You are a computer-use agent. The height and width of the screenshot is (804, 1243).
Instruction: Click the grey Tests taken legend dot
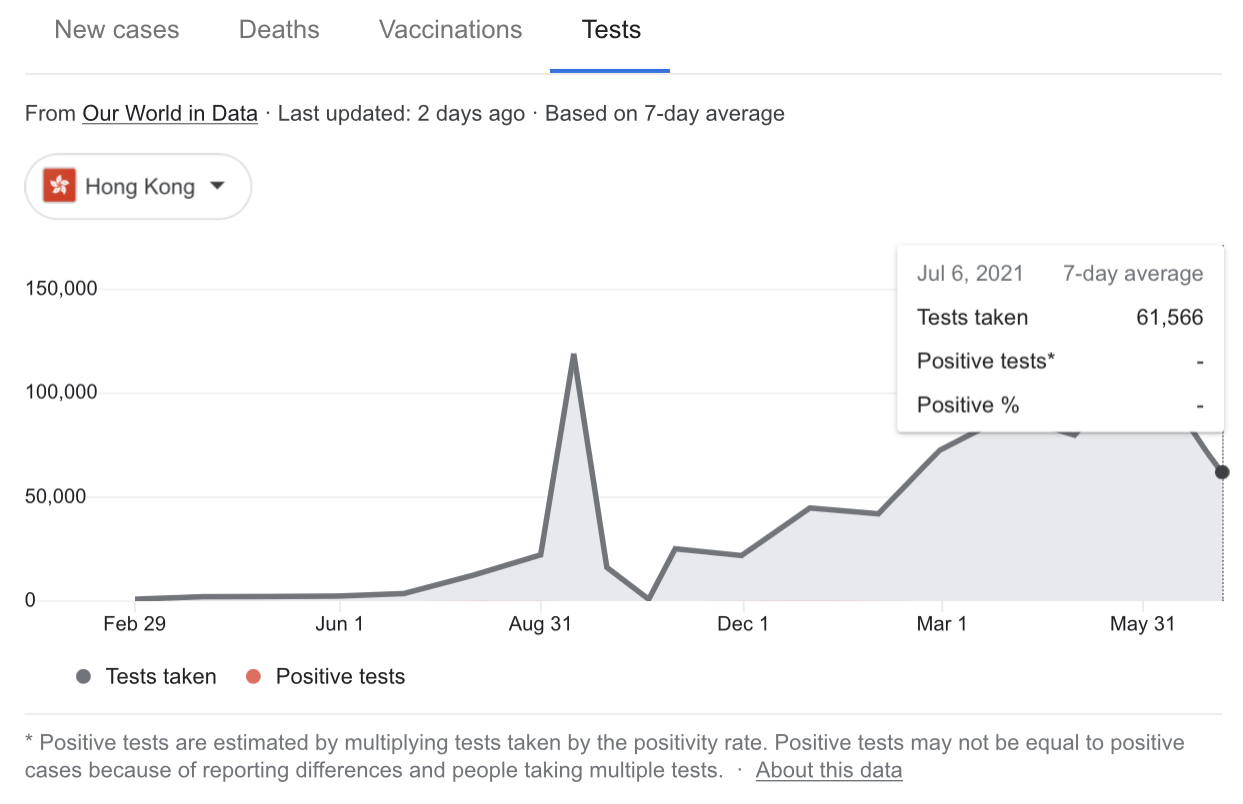pyautogui.click(x=84, y=677)
